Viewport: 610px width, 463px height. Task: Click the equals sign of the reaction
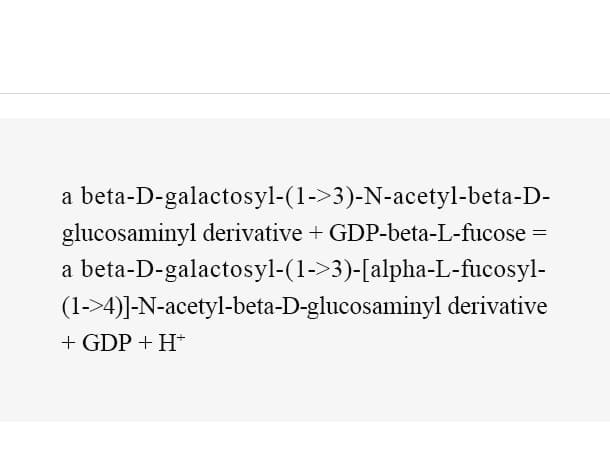[x=539, y=233]
